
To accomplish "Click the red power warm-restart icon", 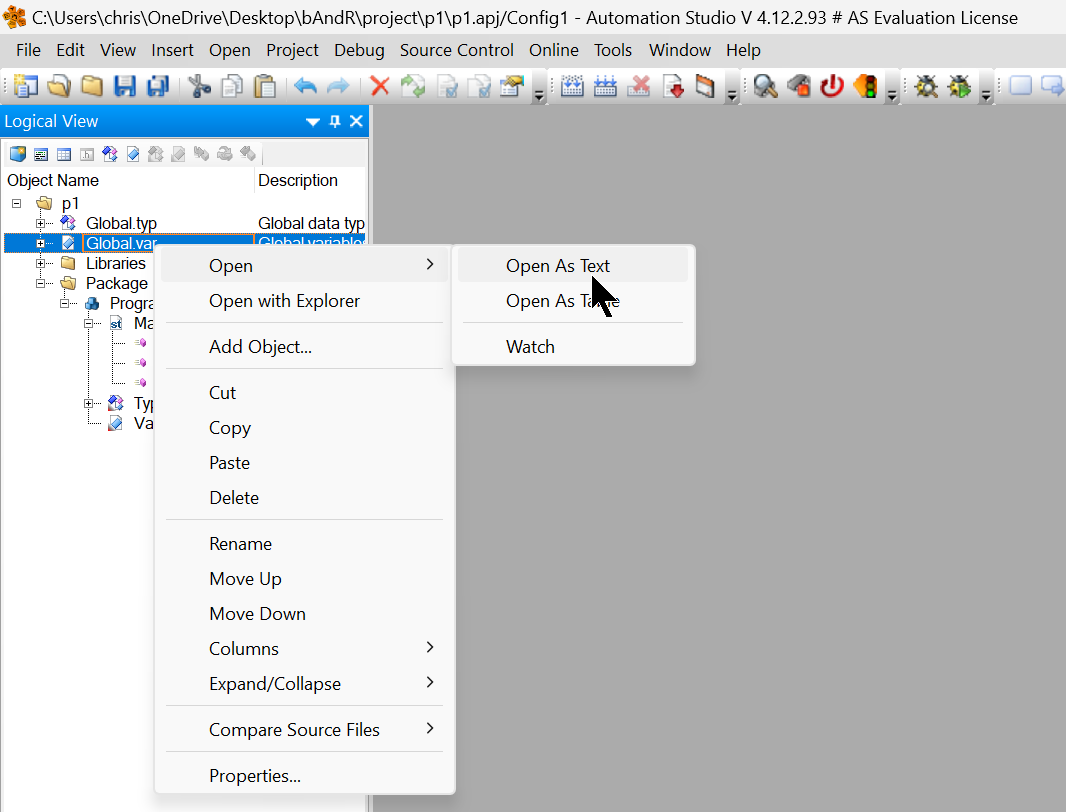I will [x=831, y=86].
